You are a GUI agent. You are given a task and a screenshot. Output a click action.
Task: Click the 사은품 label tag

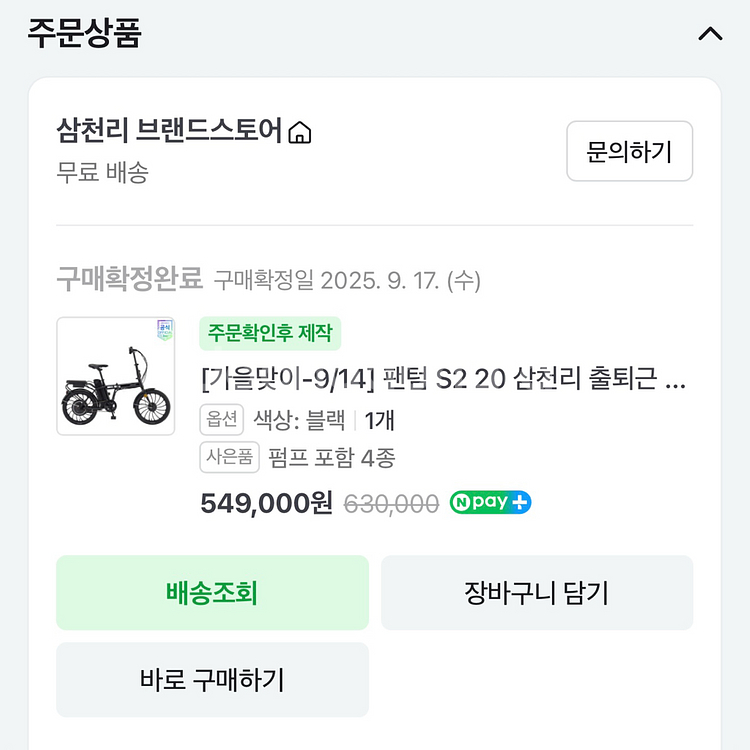[229, 458]
